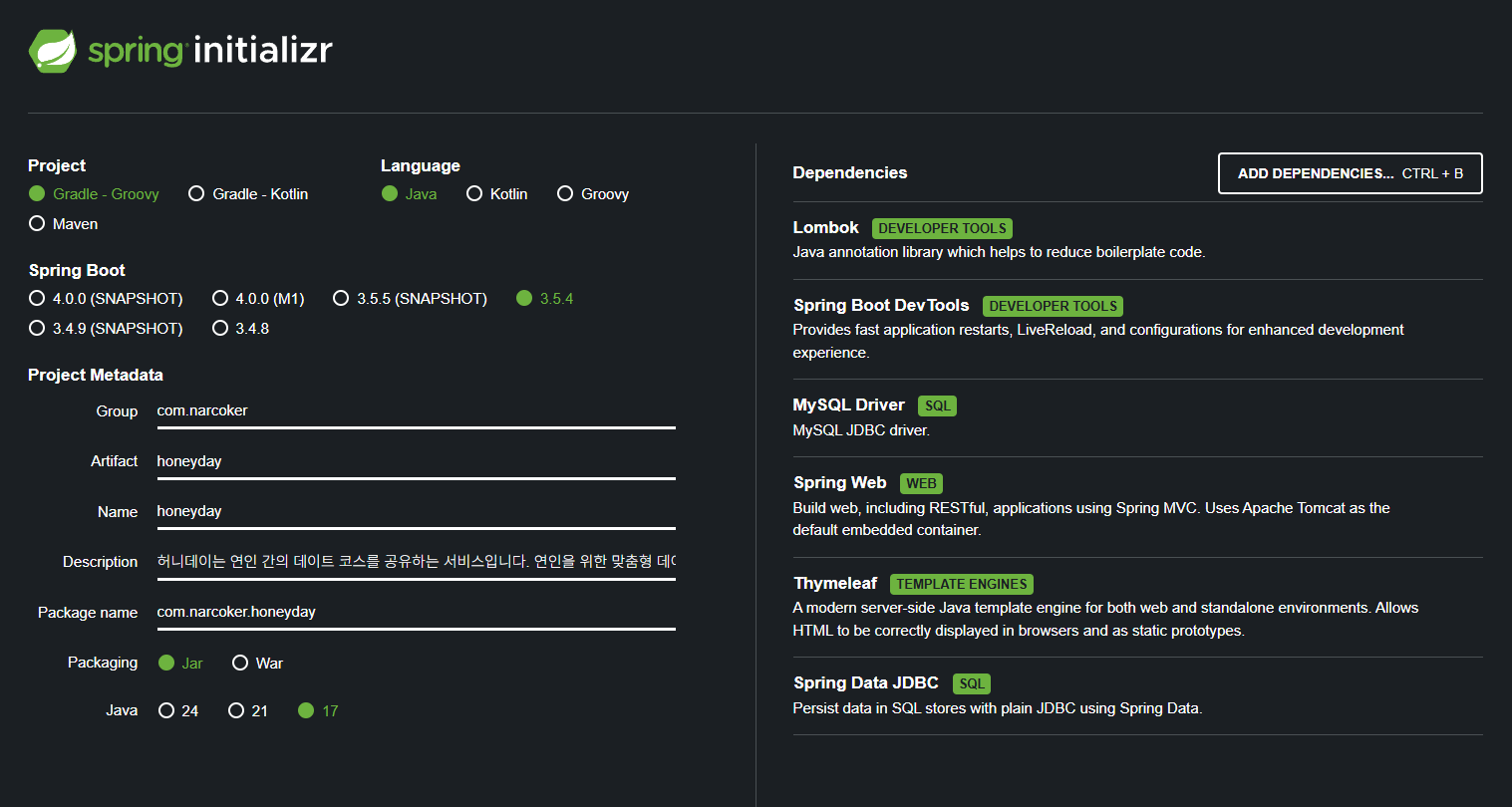The height and width of the screenshot is (807, 1512).
Task: Click the TEMPLATE ENGINES tag
Action: (962, 584)
